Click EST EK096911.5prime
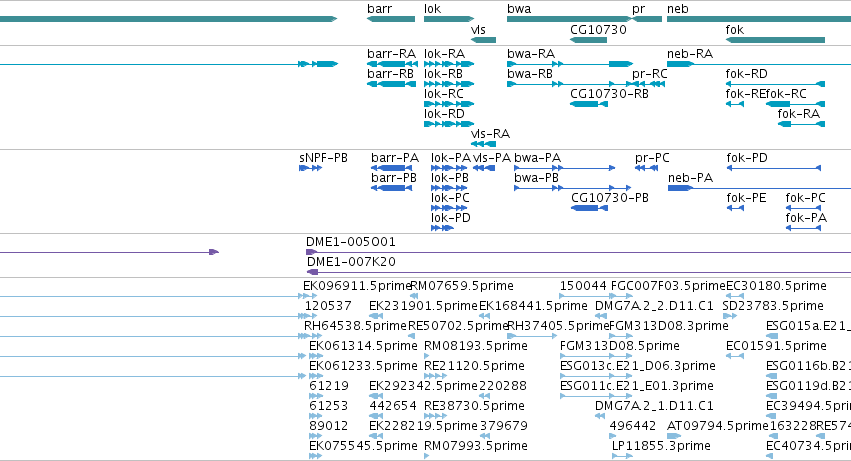The height and width of the screenshot is (461, 851). tap(357, 286)
